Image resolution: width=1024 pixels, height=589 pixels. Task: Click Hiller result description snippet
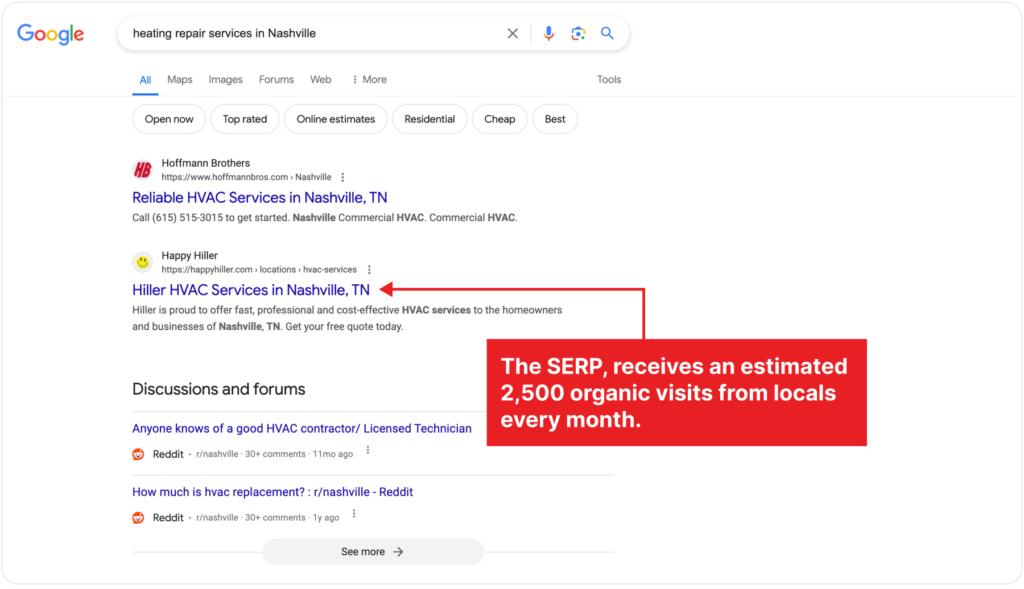(x=347, y=318)
